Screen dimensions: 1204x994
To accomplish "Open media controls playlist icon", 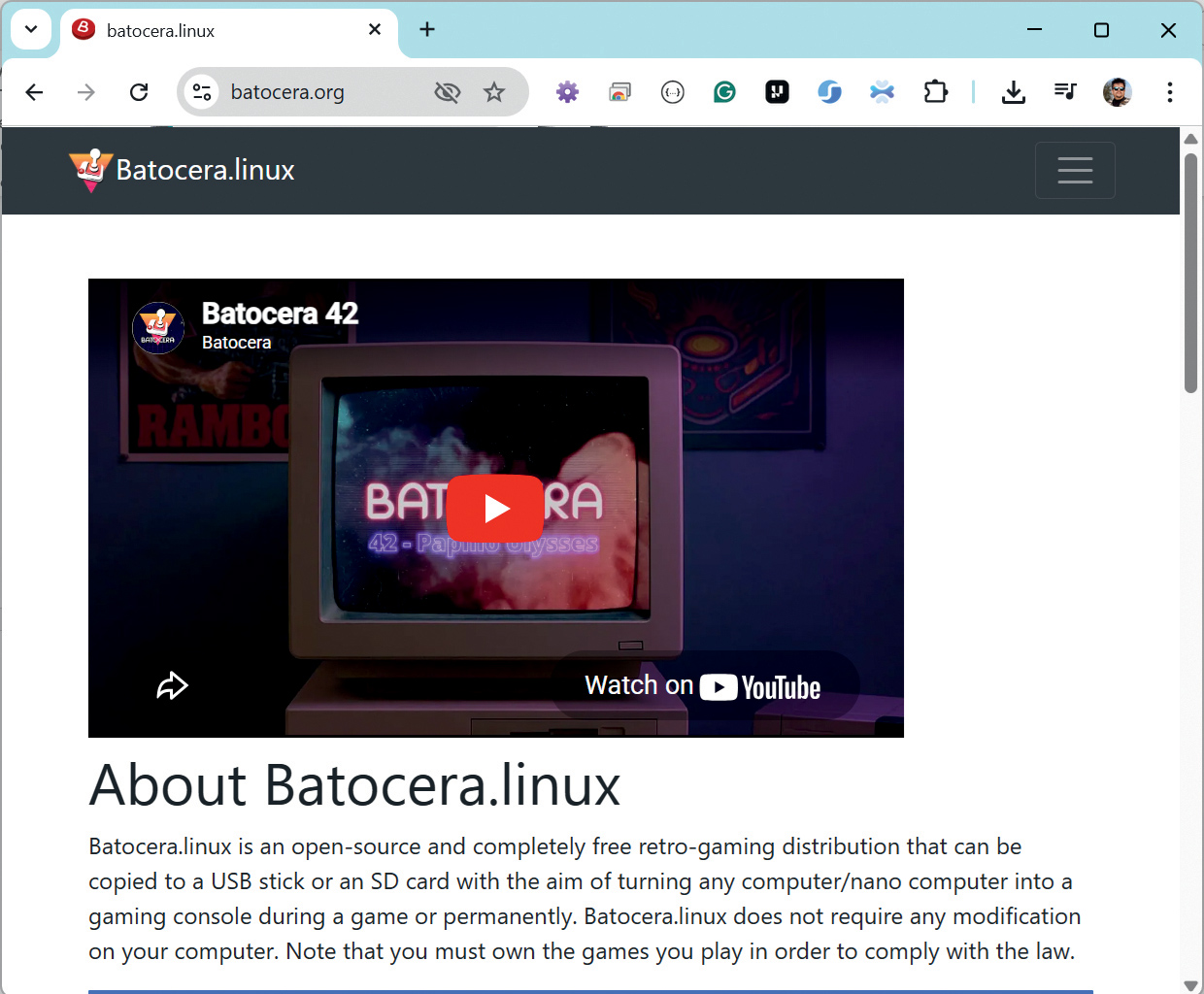I will click(1065, 92).
